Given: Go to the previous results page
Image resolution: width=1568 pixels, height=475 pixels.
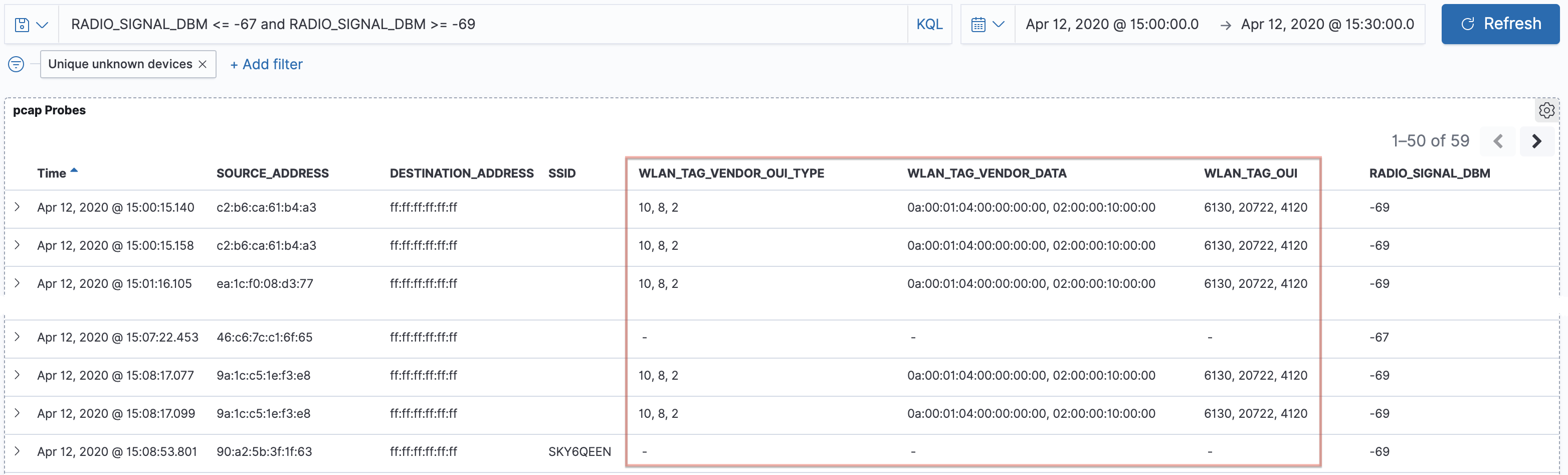Looking at the screenshot, I should [1498, 141].
